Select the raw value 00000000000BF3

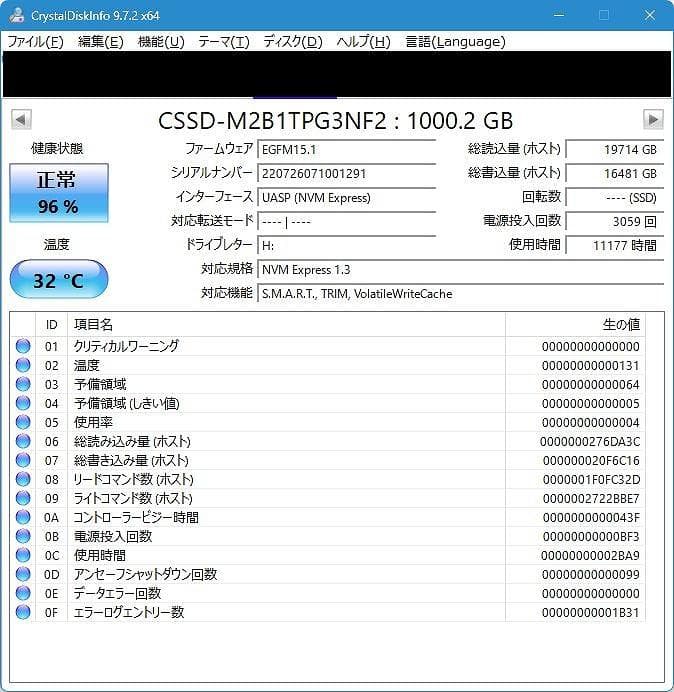(591, 536)
